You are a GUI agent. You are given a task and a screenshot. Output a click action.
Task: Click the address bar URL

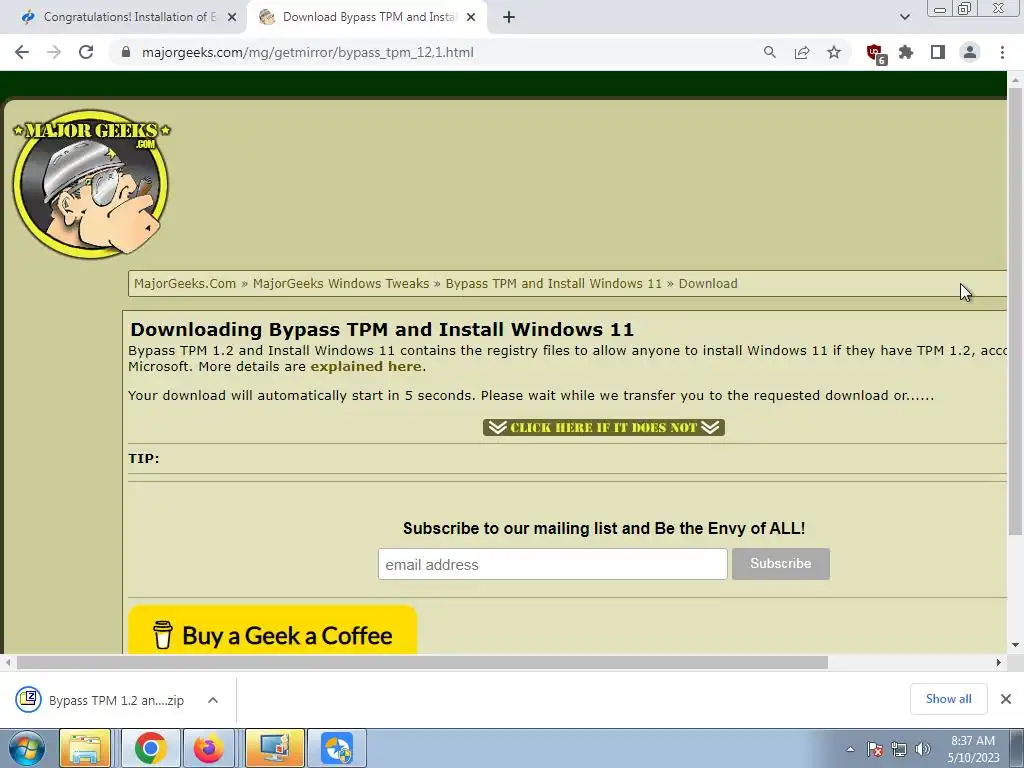(x=308, y=52)
